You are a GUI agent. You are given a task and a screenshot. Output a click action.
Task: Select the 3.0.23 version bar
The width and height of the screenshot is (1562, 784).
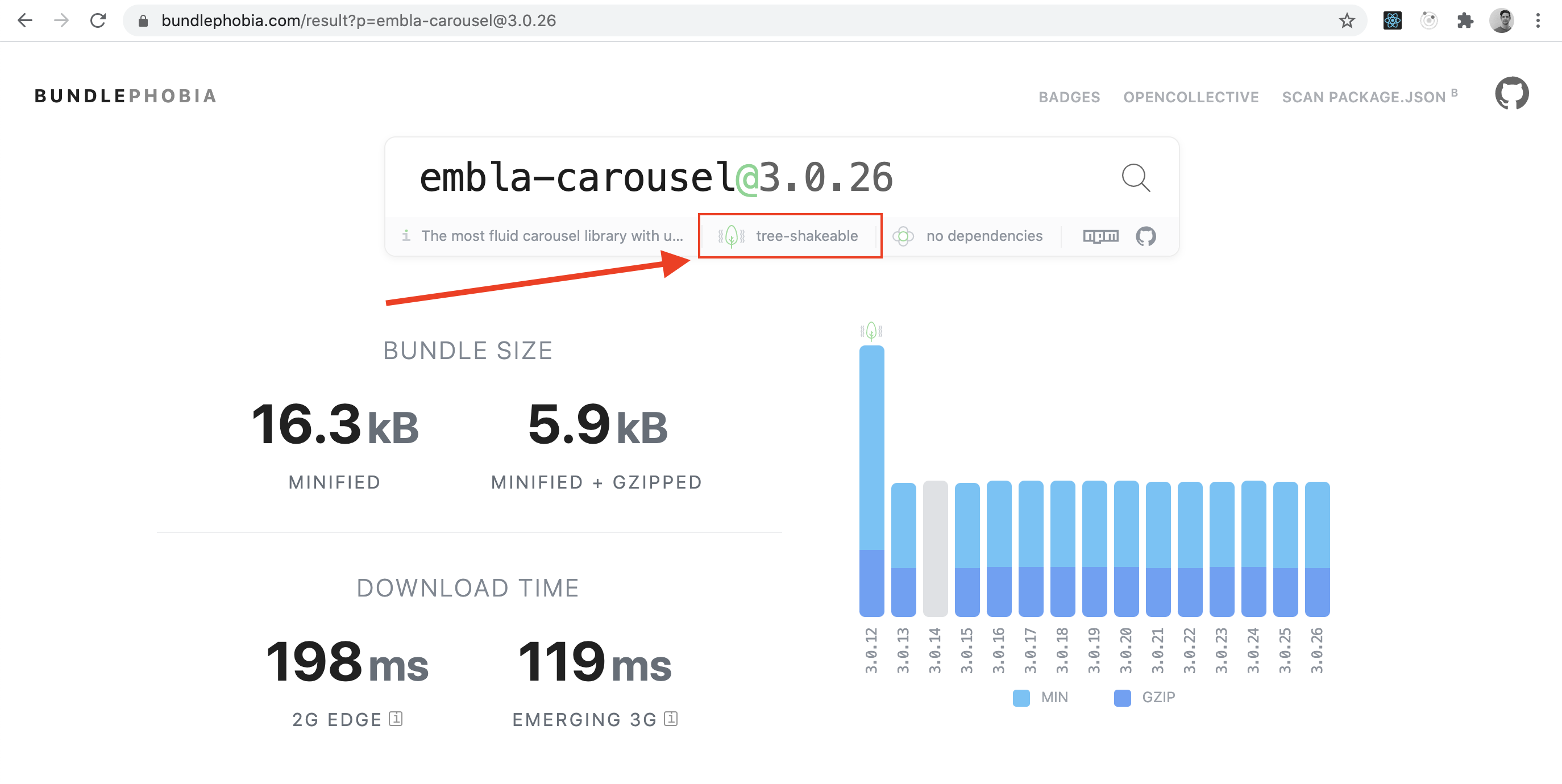click(1222, 549)
